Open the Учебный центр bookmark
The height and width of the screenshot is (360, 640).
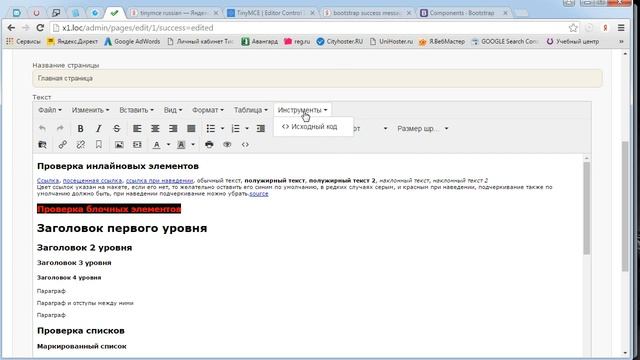point(573,42)
